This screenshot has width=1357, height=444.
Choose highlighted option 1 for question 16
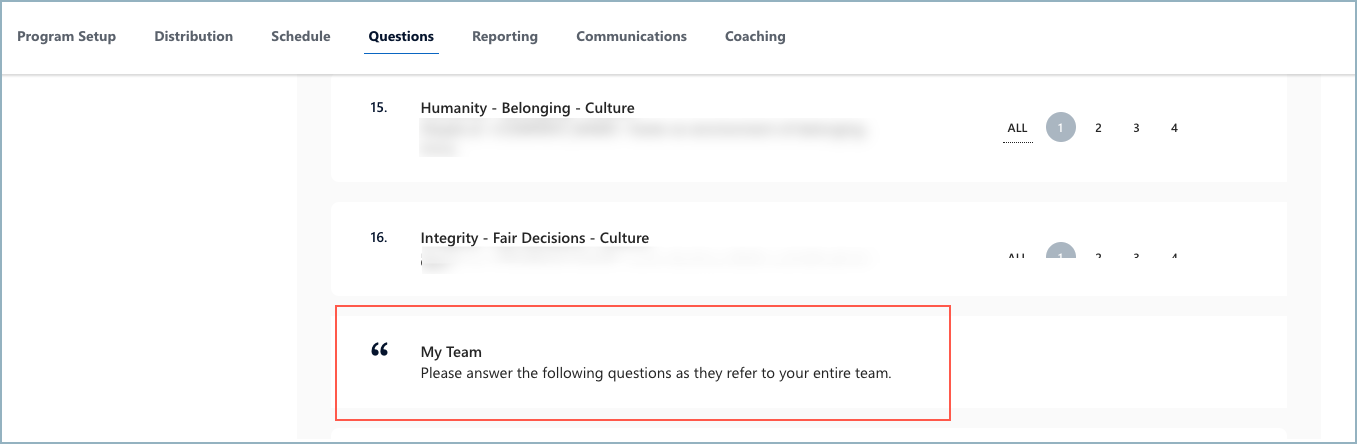point(1061,253)
